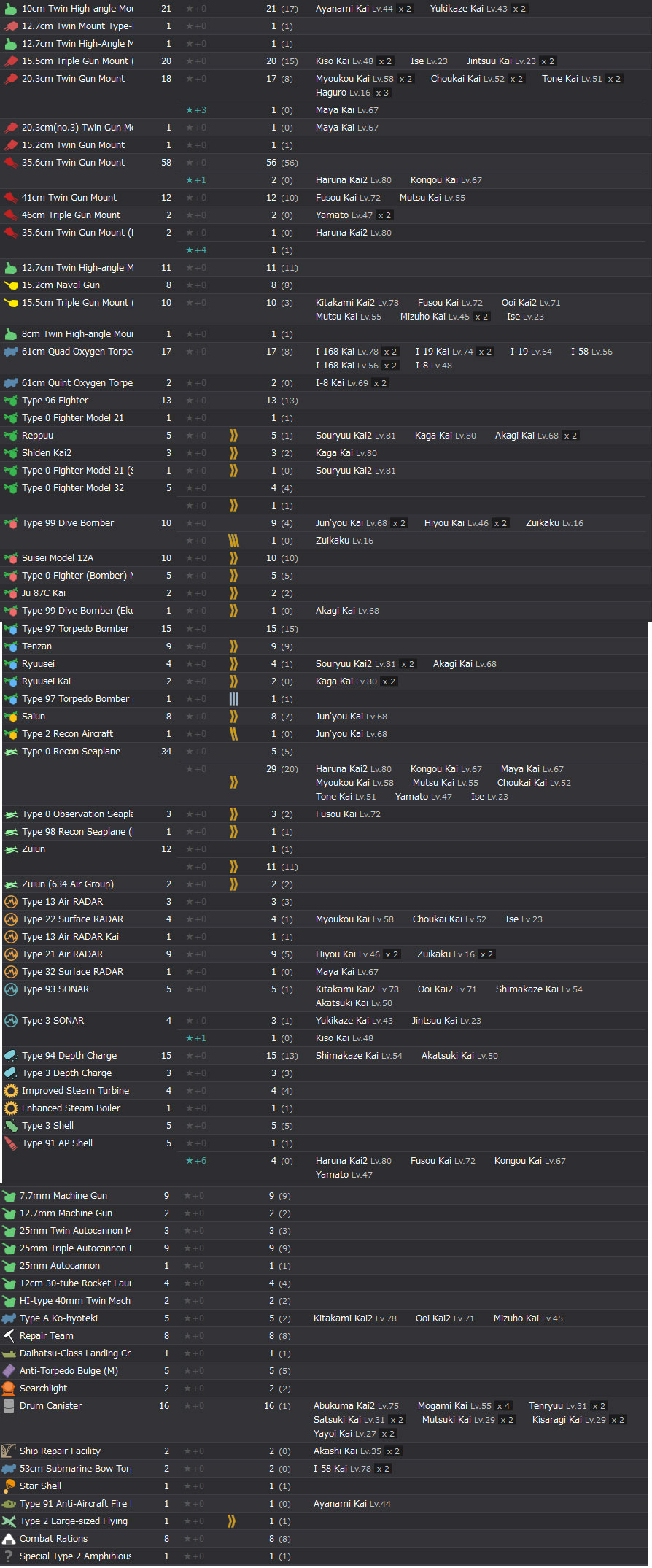Click the seaplane icon beside Zuiun (634 Air Group)

pyautogui.click(x=11, y=884)
